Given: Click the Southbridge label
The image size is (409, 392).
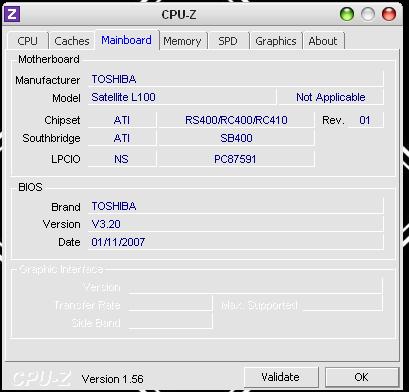Looking at the screenshot, I should click(51, 138).
